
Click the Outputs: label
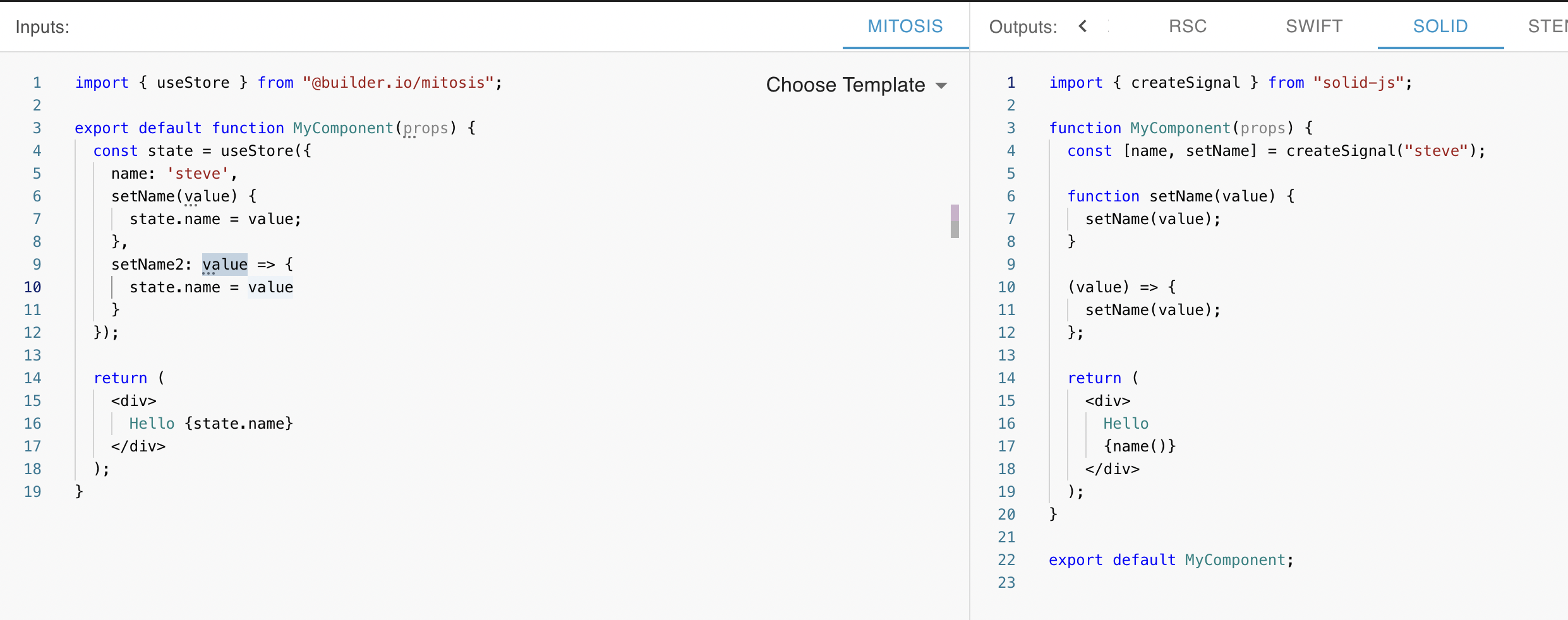[1022, 27]
